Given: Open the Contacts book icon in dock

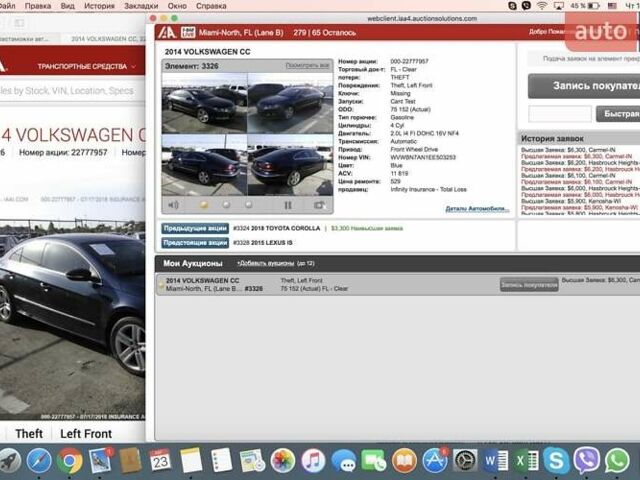Looking at the screenshot, I should coord(130,460).
